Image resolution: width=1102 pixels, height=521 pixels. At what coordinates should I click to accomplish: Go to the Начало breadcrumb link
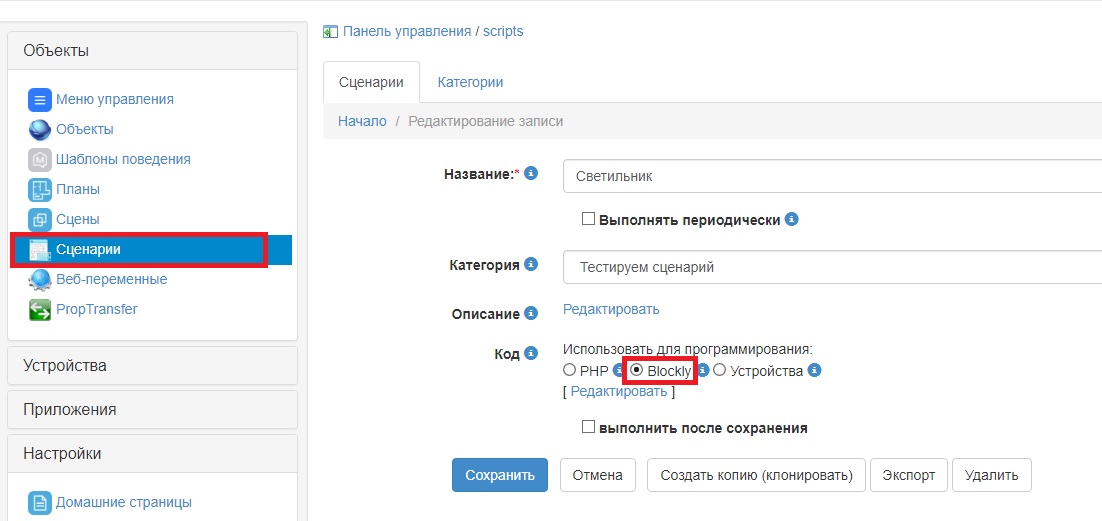click(362, 121)
